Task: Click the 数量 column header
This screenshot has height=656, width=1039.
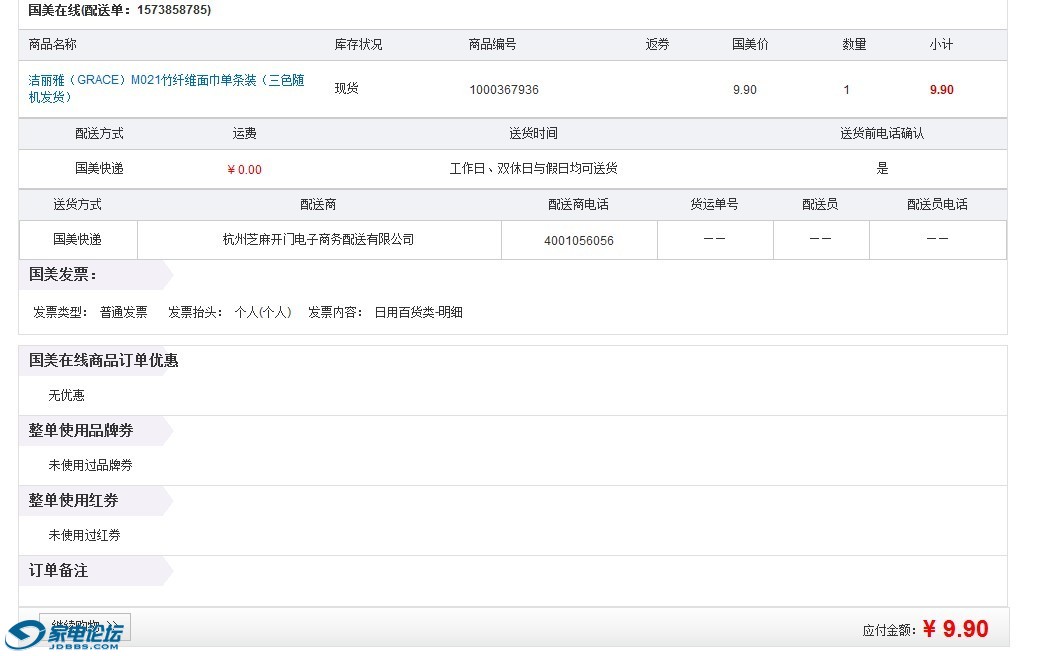Action: point(854,44)
